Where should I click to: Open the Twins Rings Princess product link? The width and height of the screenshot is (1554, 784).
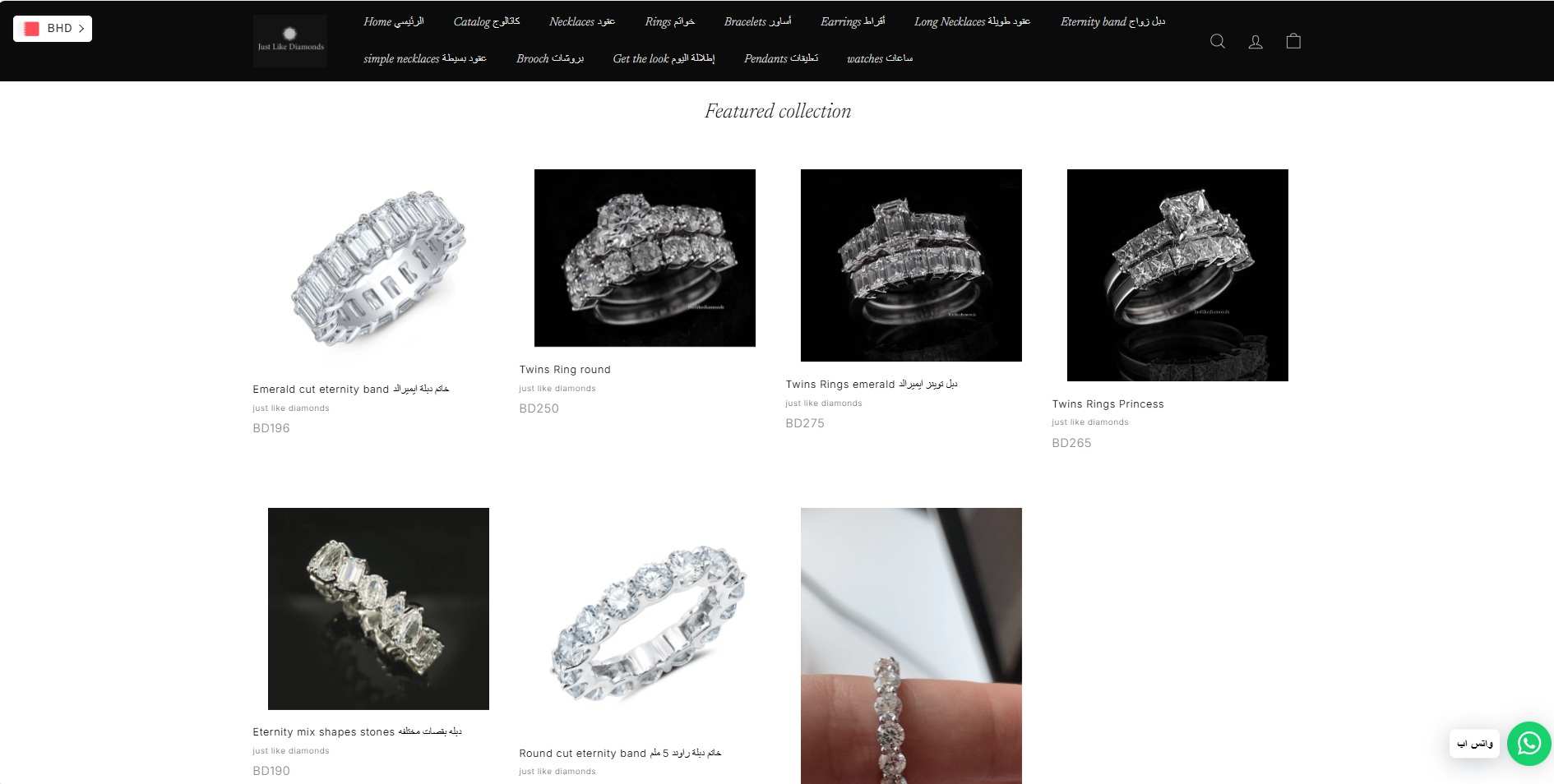tap(1108, 404)
